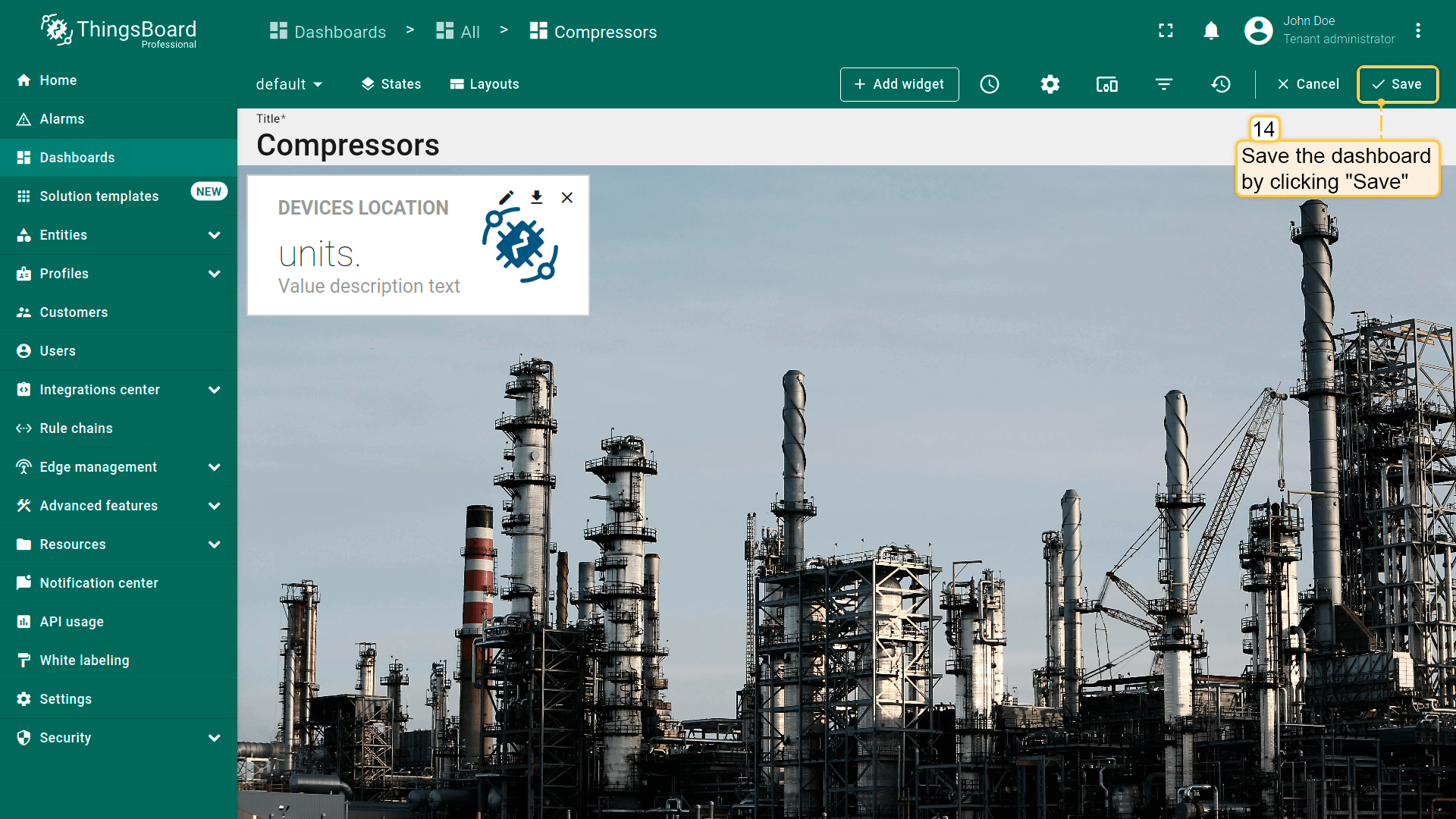Expand Integrations center menu
Viewport: 1456px width, 819px height.
click(x=214, y=390)
